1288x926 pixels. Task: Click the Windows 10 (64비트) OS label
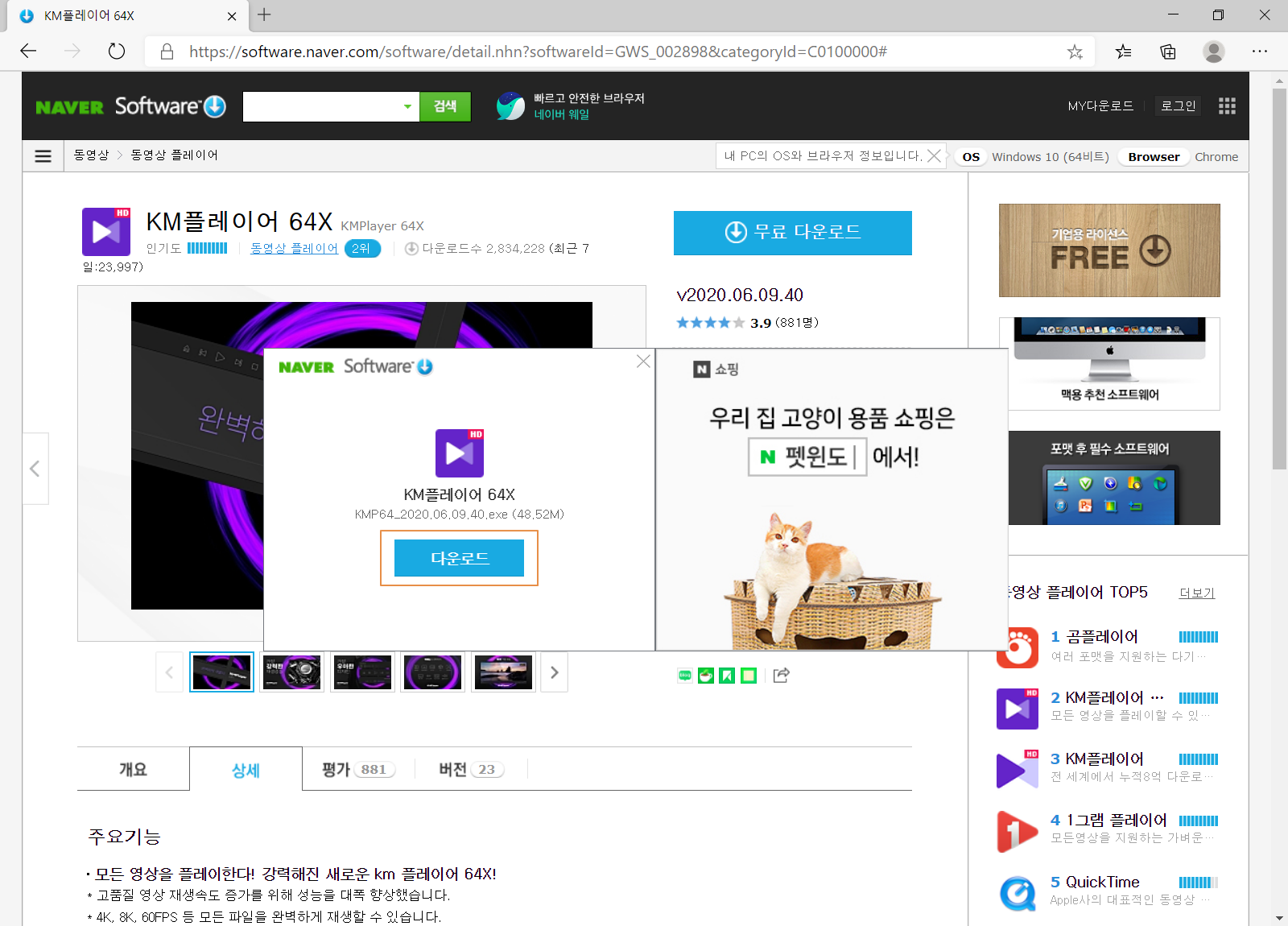click(1051, 157)
